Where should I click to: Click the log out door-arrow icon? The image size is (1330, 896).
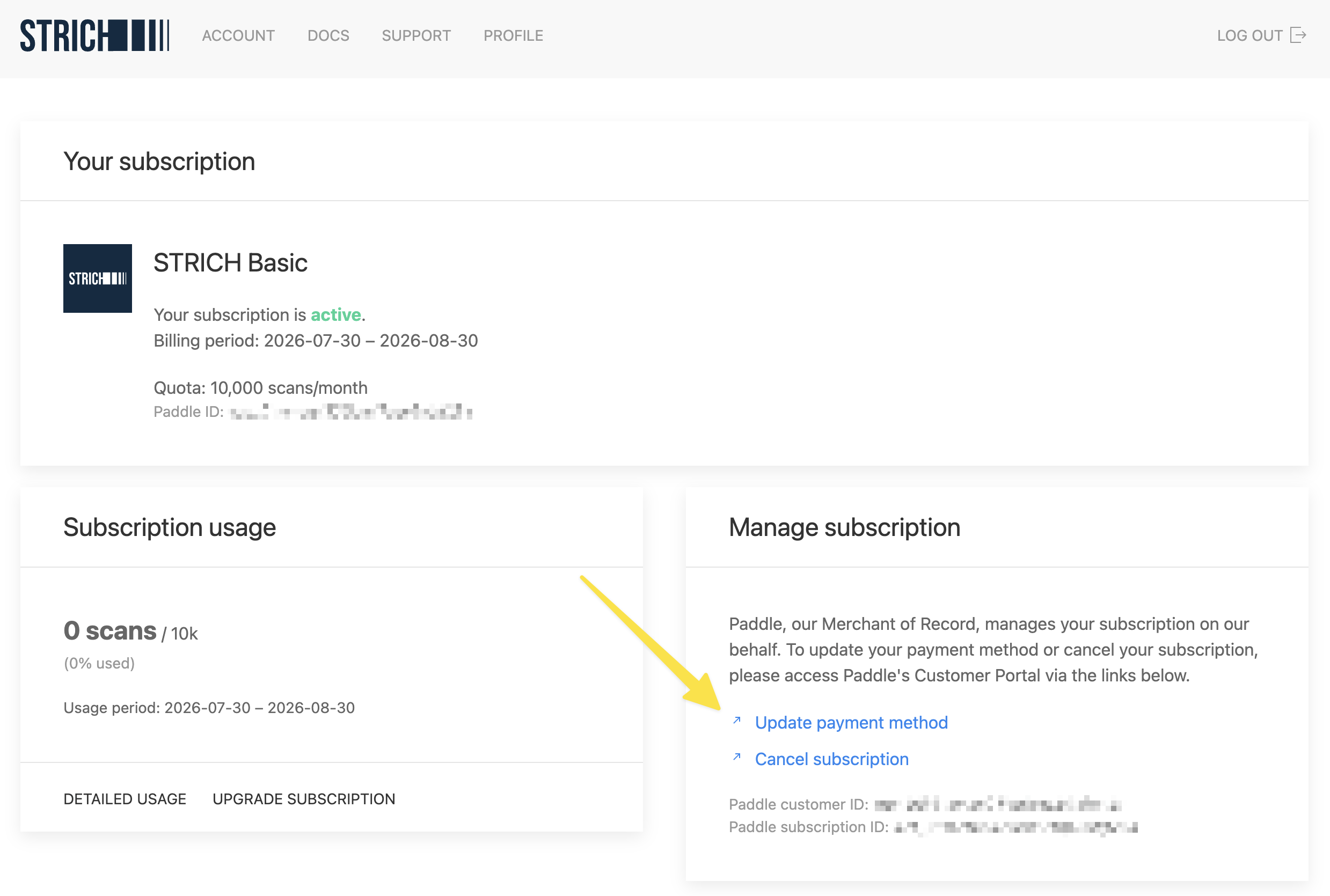tap(1298, 35)
